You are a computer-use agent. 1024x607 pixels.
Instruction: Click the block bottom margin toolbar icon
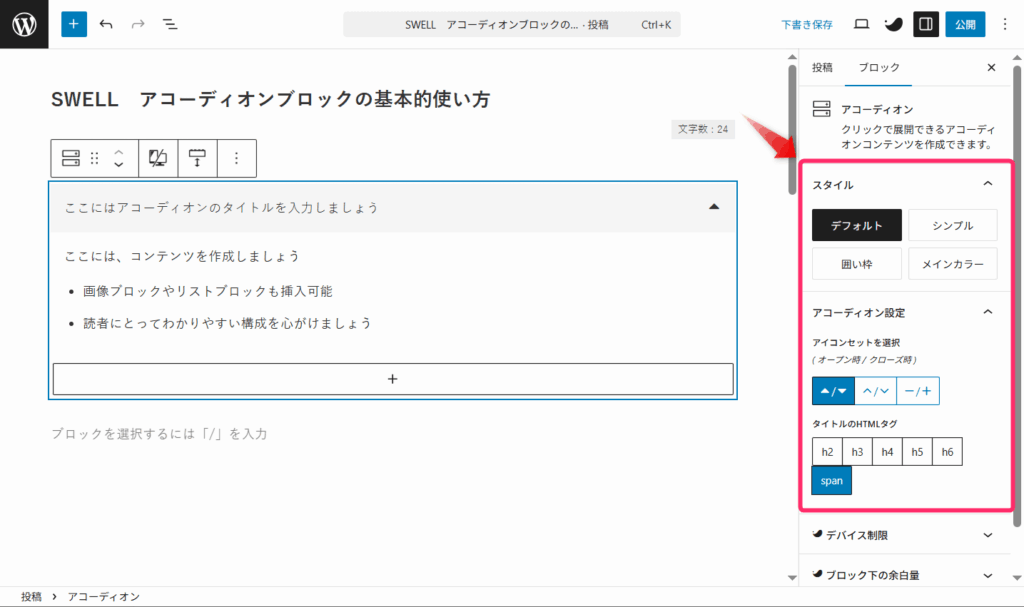point(197,158)
